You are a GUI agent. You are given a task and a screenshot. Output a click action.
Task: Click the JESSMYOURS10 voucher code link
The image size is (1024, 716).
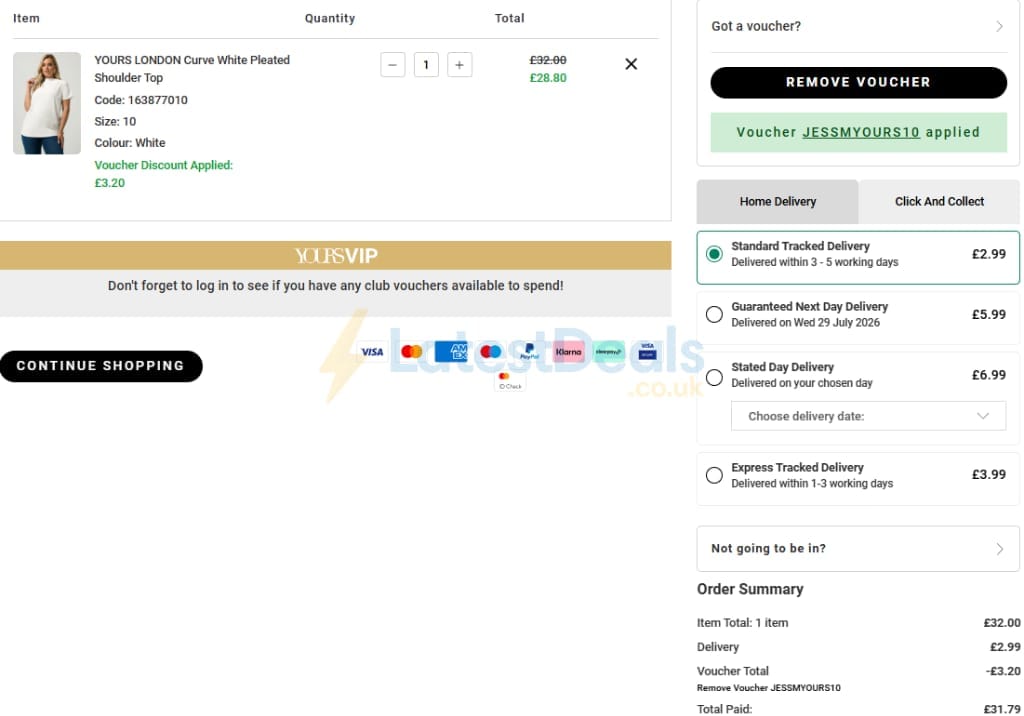[x=861, y=132]
